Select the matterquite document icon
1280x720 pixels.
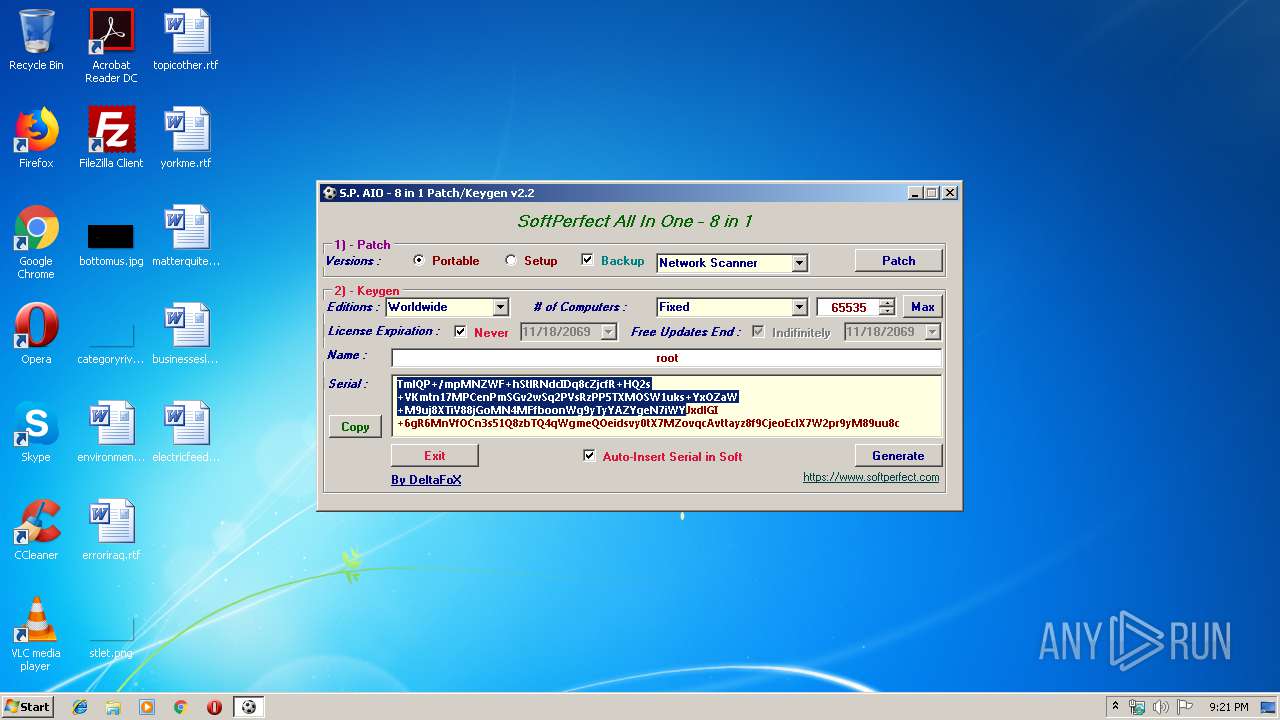[185, 236]
